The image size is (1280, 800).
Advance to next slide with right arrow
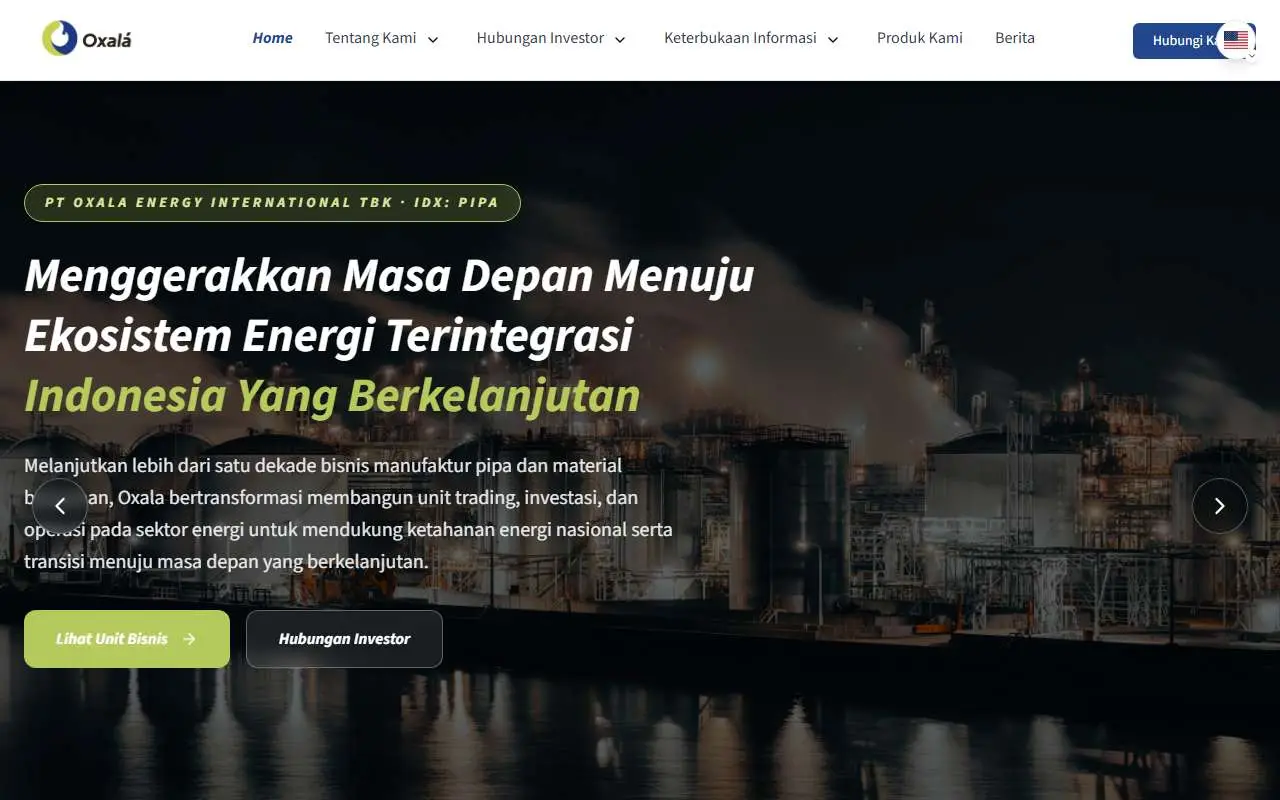pos(1219,506)
